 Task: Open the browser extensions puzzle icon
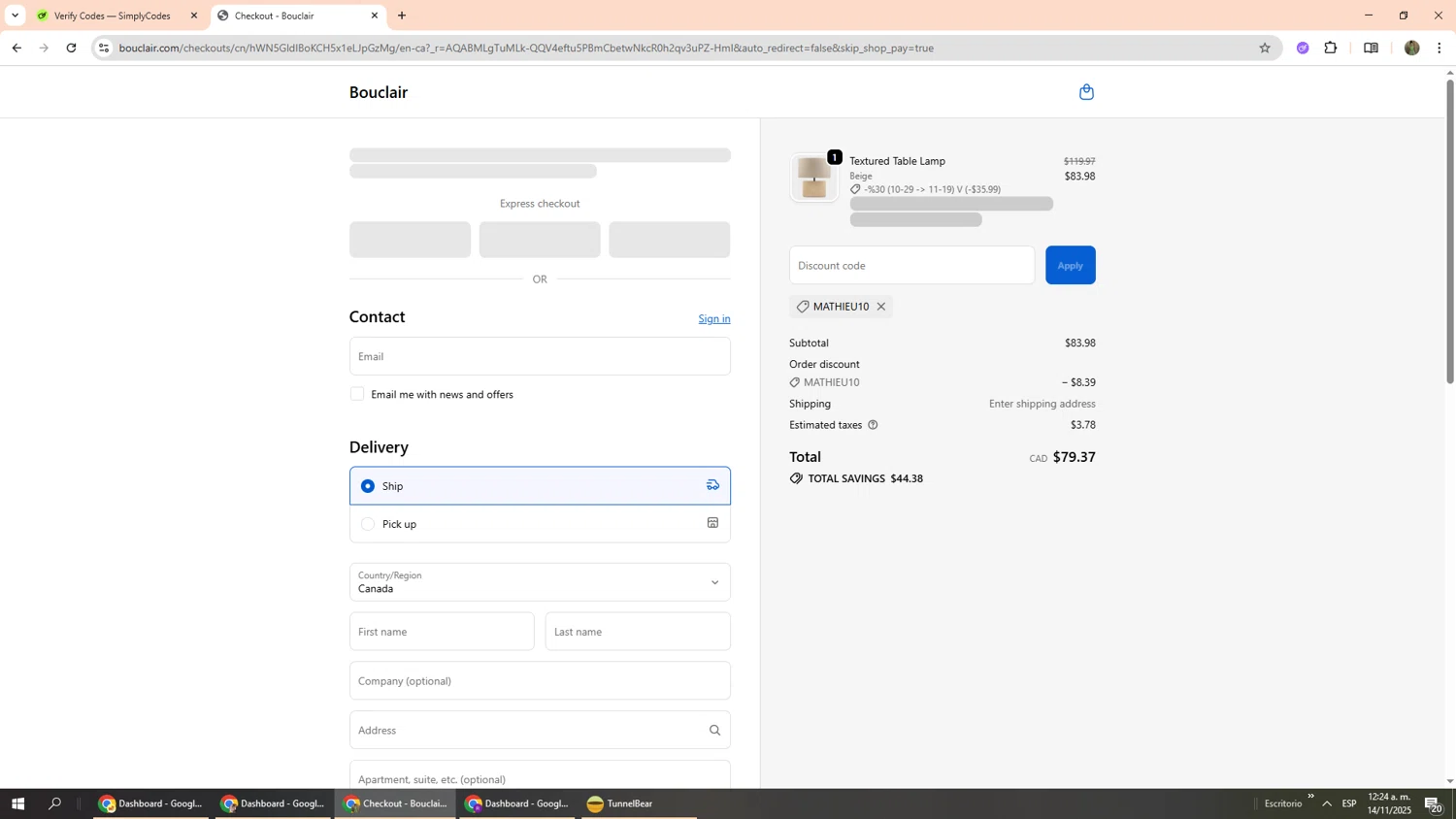point(1331,48)
